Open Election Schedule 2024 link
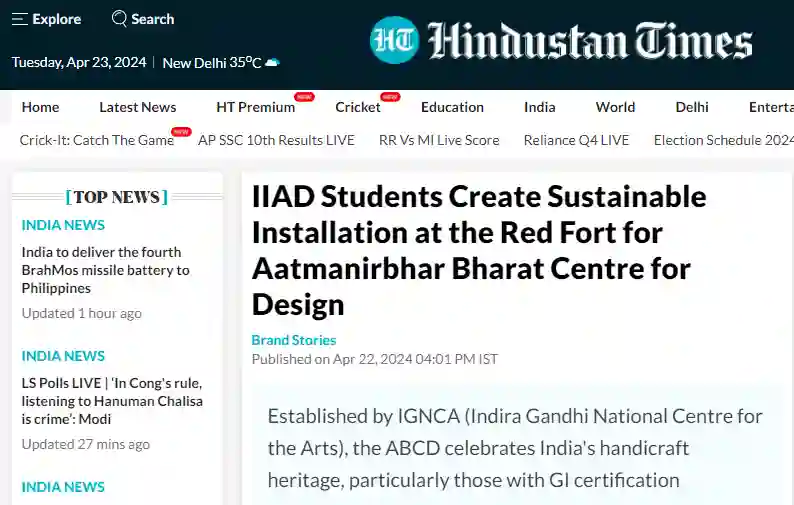This screenshot has height=505, width=794. (724, 140)
